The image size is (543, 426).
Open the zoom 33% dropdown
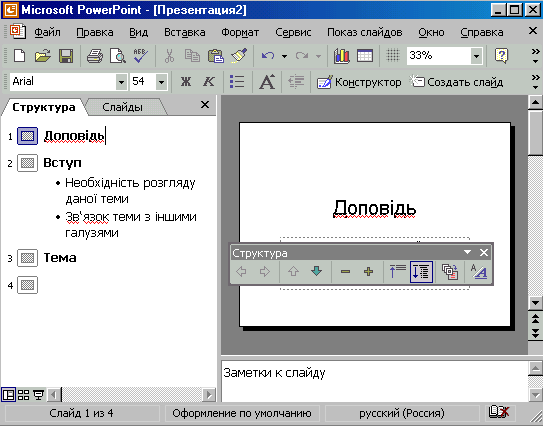[477, 56]
